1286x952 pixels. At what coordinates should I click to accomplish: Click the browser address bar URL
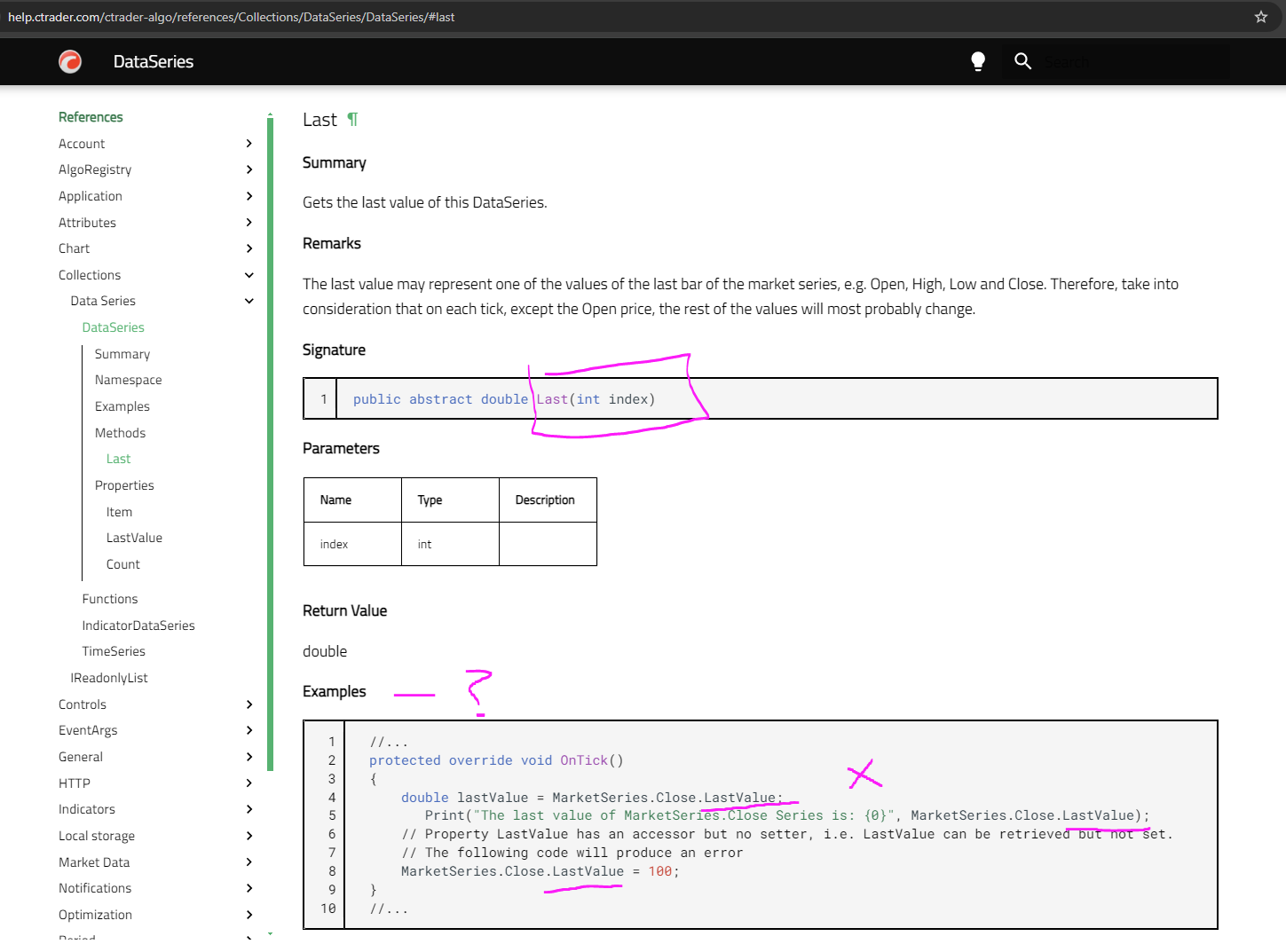point(231,17)
